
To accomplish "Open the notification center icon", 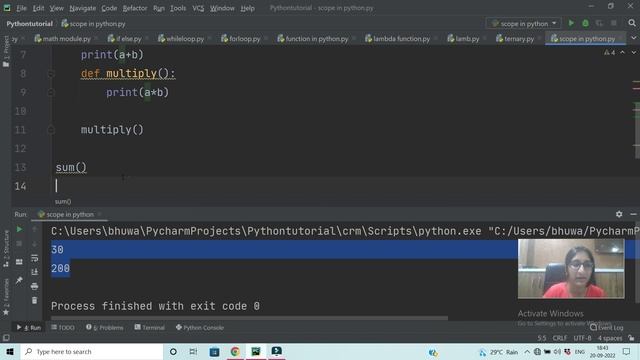I will click(627, 351).
